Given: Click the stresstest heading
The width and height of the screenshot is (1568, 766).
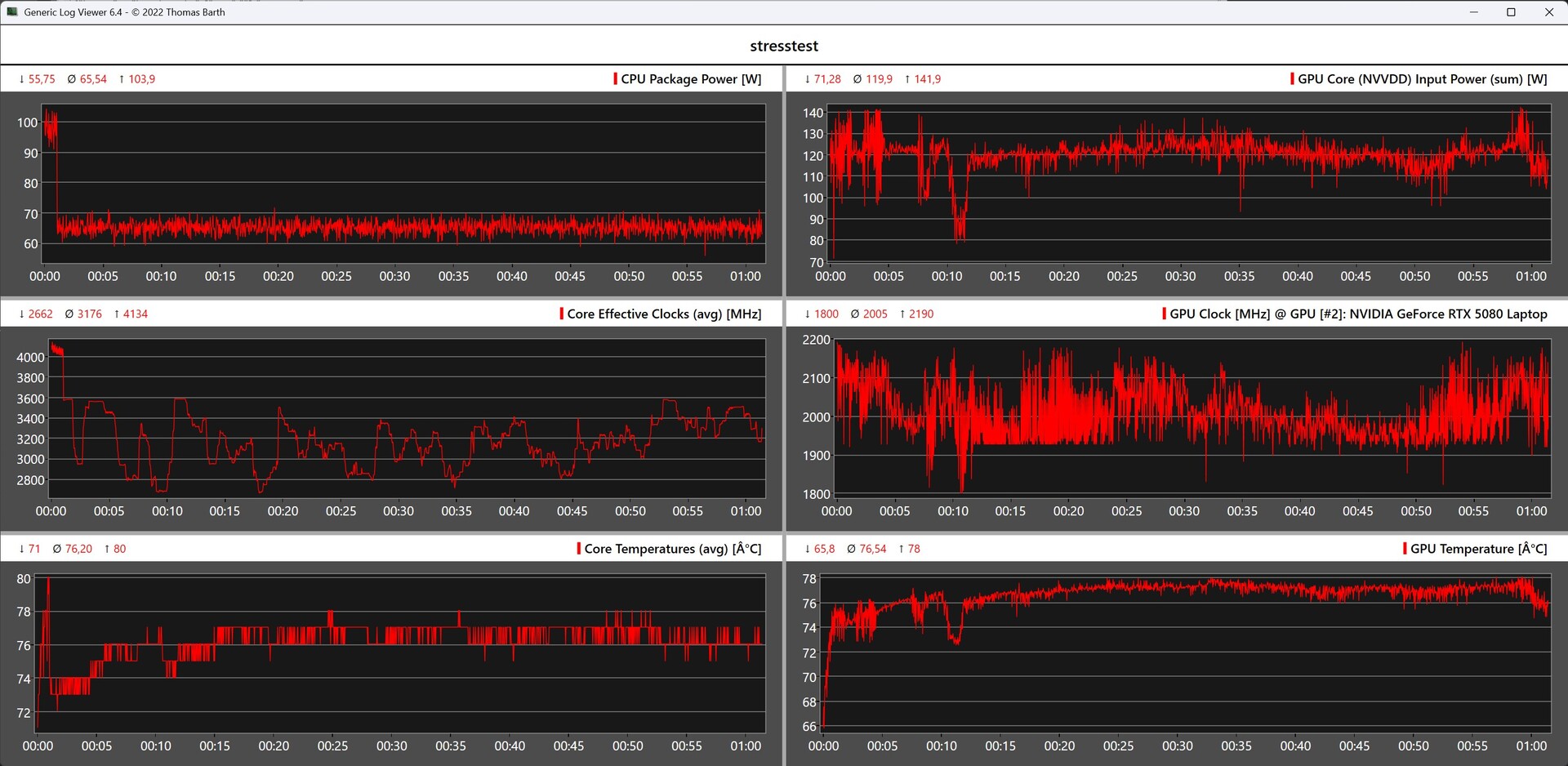Looking at the screenshot, I should [x=784, y=47].
